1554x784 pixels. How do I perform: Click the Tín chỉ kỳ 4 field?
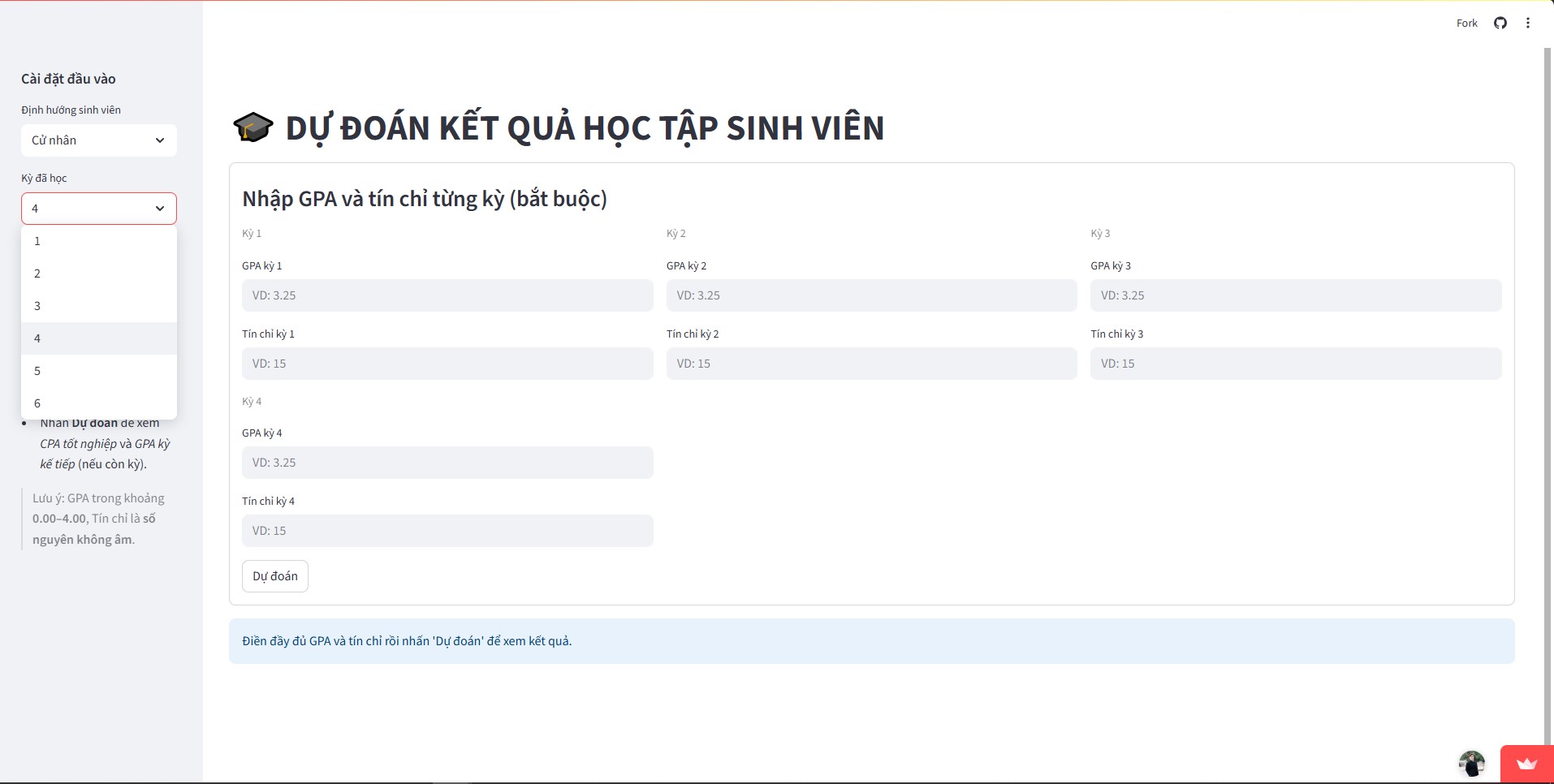click(x=447, y=531)
